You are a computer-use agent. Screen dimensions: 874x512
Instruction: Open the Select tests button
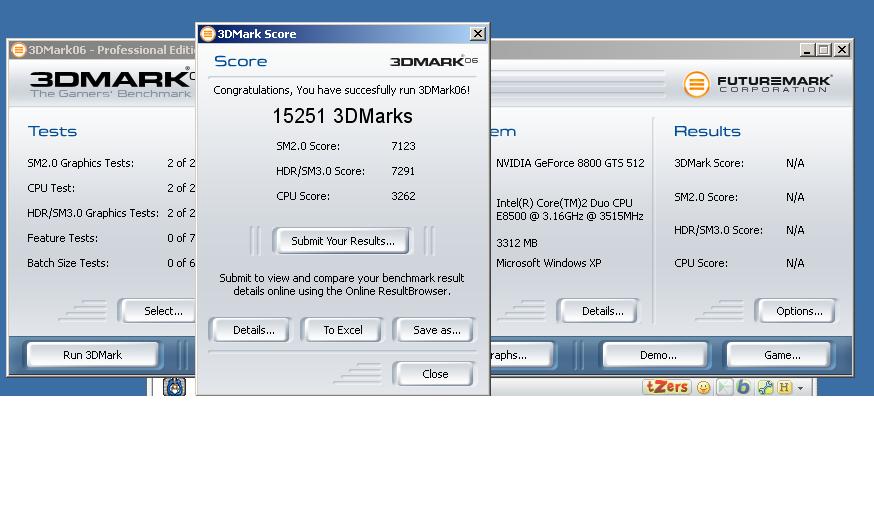pos(159,311)
